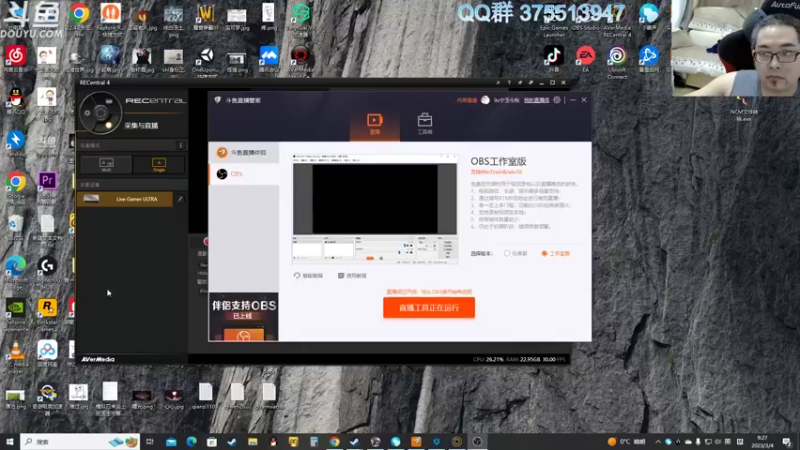This screenshot has height=450, width=800.
Task: Open capture mode options menu in RECentral
Action: coord(181,145)
